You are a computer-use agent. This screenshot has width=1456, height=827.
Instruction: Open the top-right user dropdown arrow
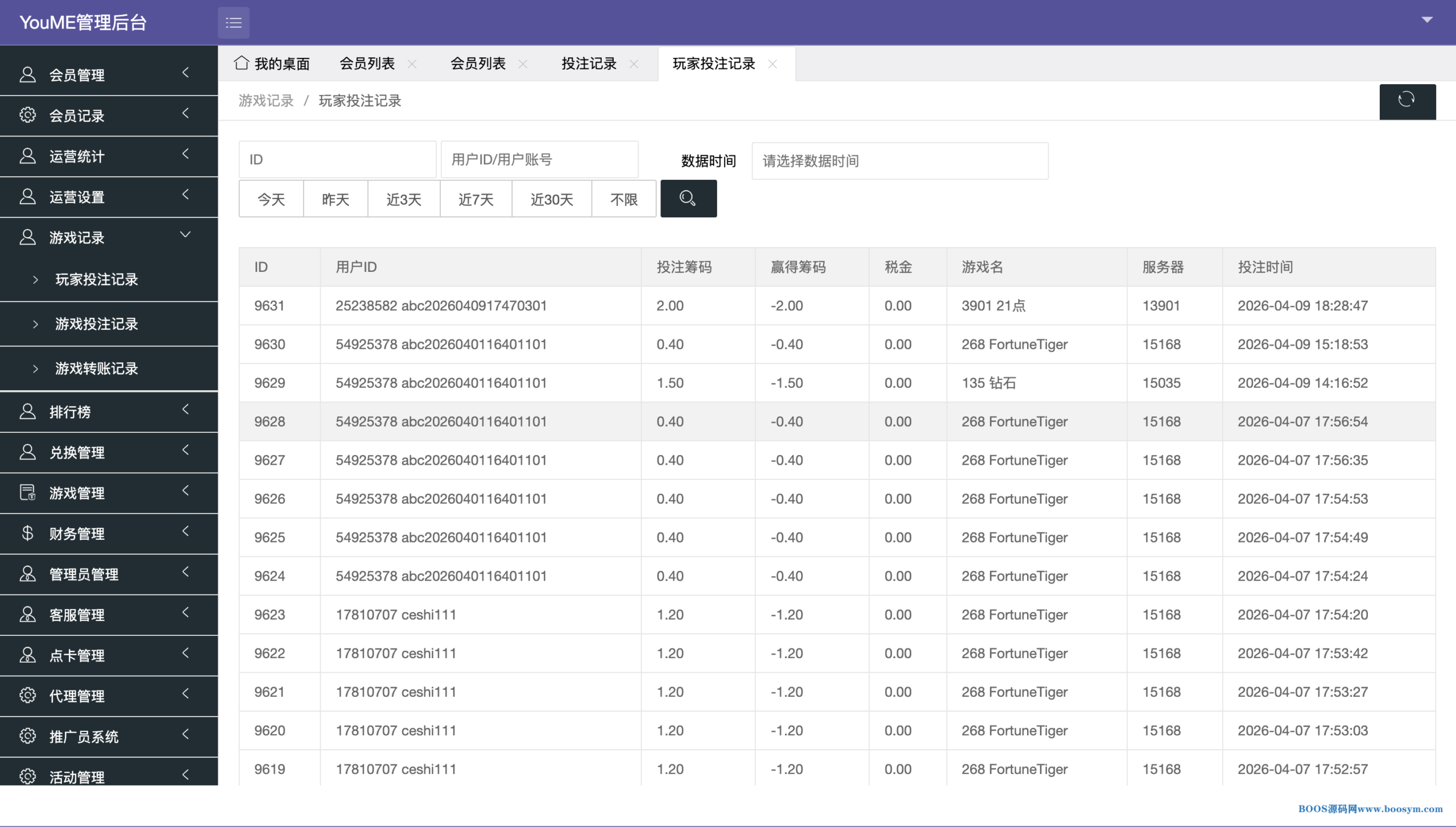(1426, 20)
